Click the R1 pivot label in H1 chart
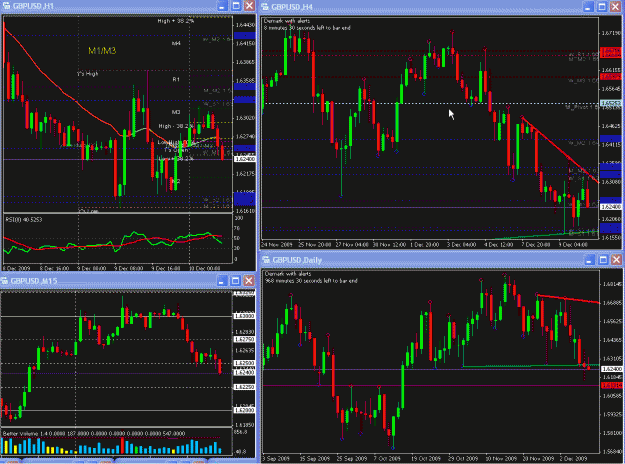Image resolution: width=625 pixels, height=464 pixels. tap(176, 79)
